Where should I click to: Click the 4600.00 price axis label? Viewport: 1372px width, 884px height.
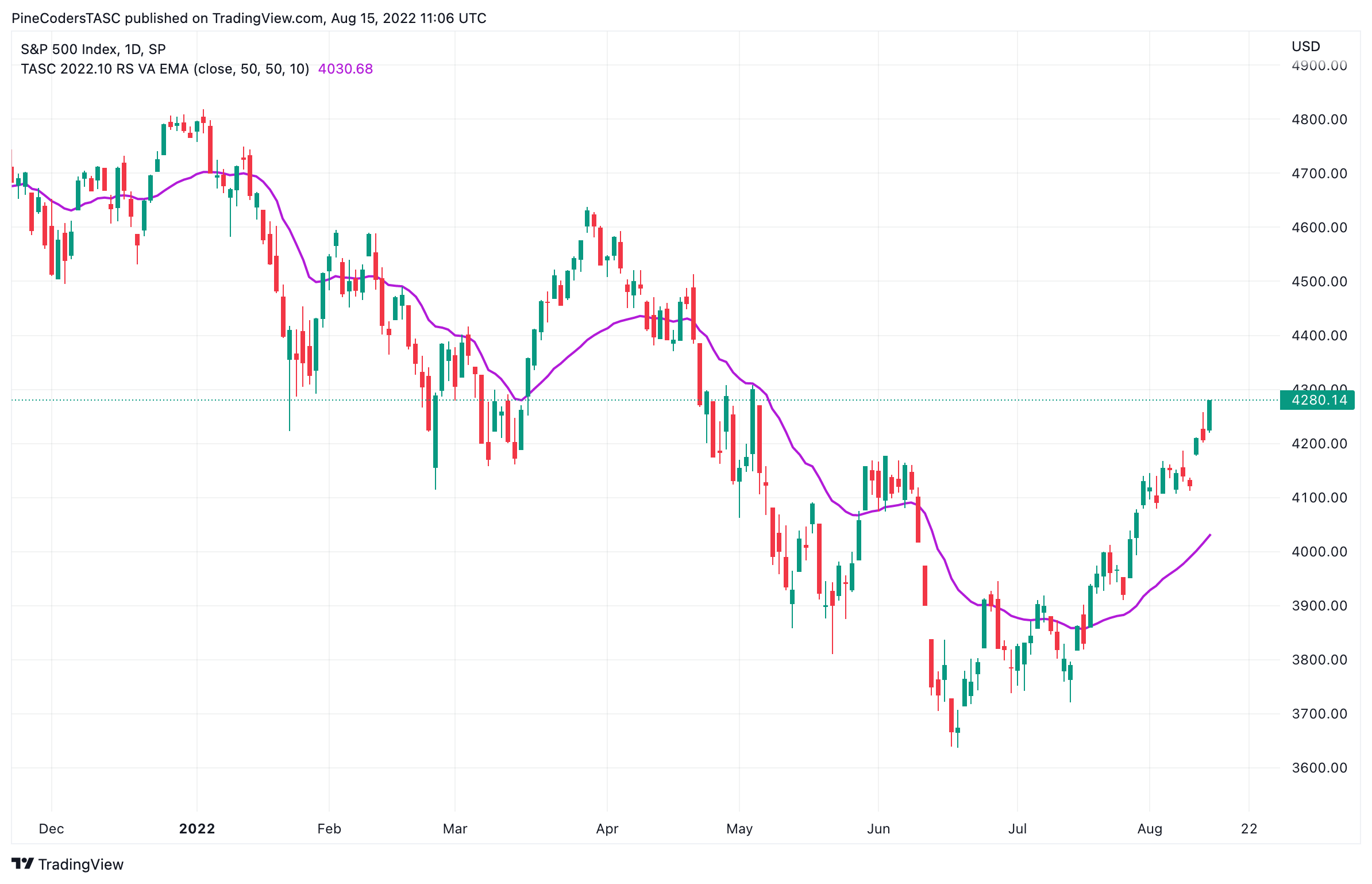pyautogui.click(x=1319, y=228)
